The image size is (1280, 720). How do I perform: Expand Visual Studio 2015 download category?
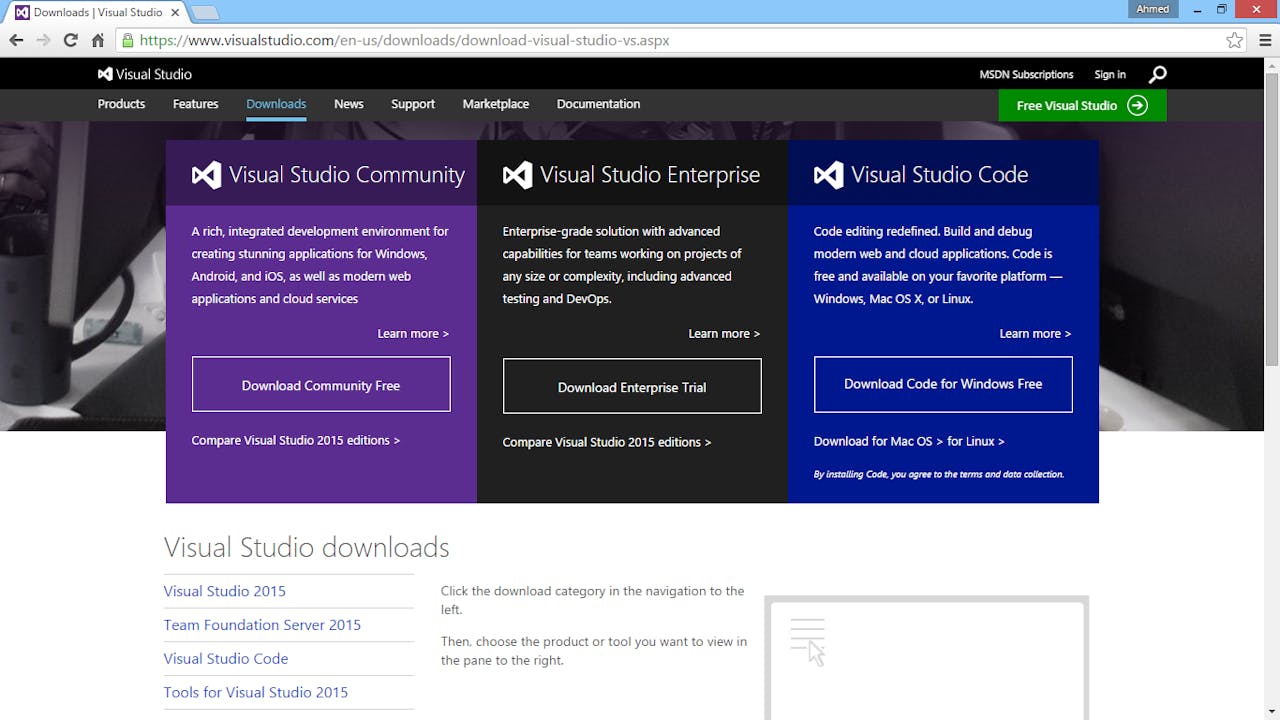pyautogui.click(x=224, y=591)
